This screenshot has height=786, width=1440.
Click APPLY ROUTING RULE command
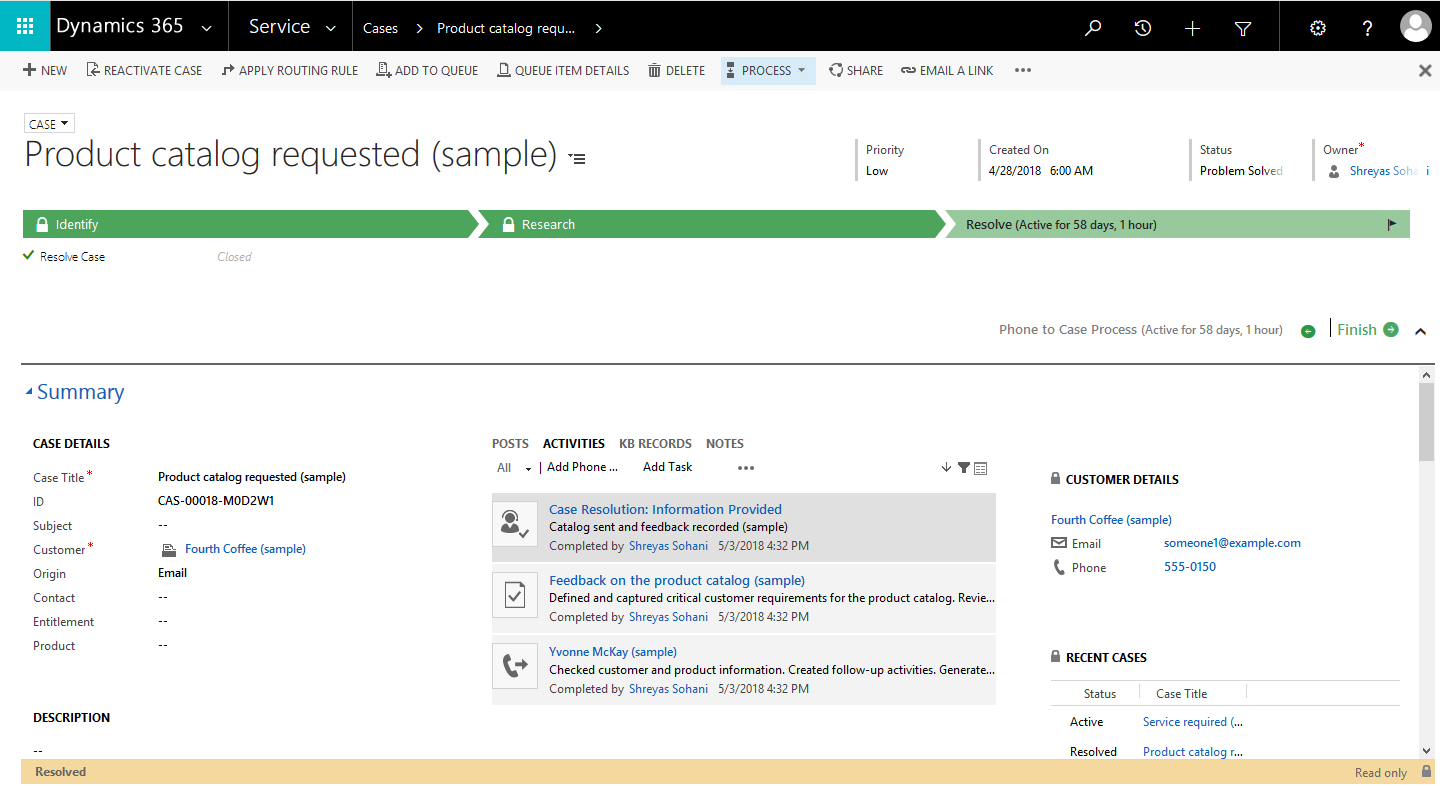(x=289, y=71)
